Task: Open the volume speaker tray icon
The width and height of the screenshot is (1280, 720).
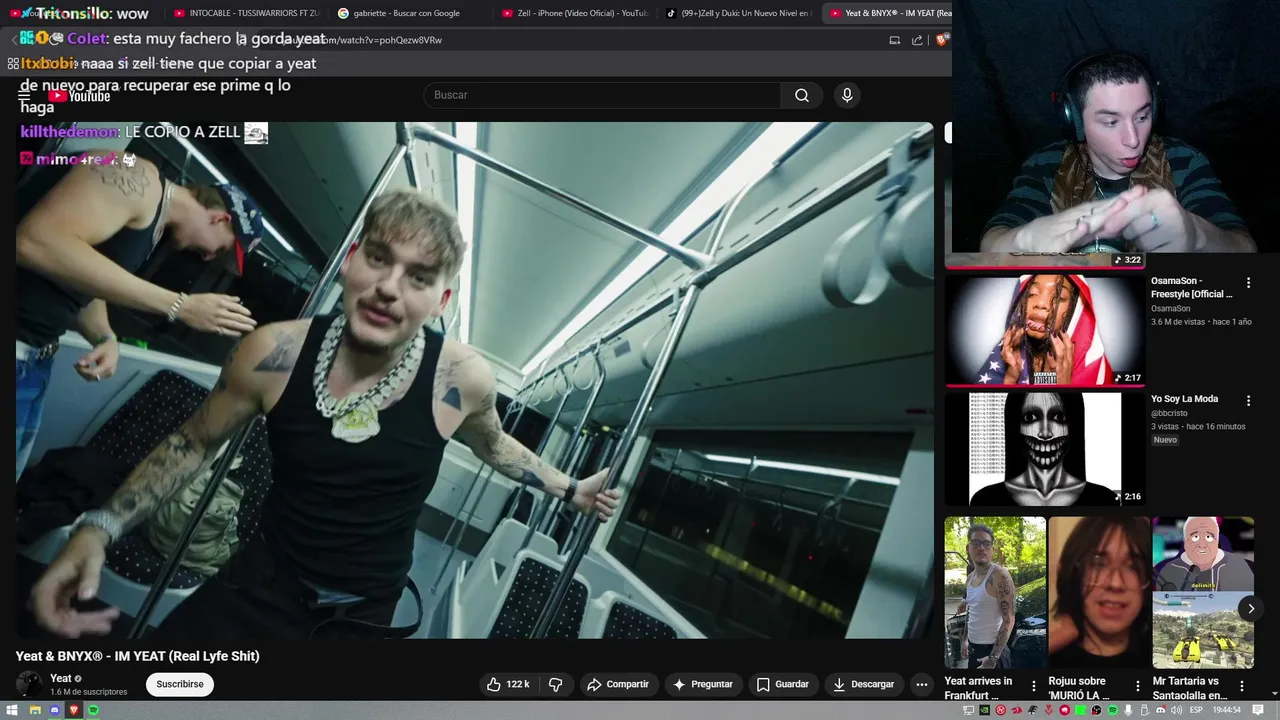Action: (x=1176, y=710)
